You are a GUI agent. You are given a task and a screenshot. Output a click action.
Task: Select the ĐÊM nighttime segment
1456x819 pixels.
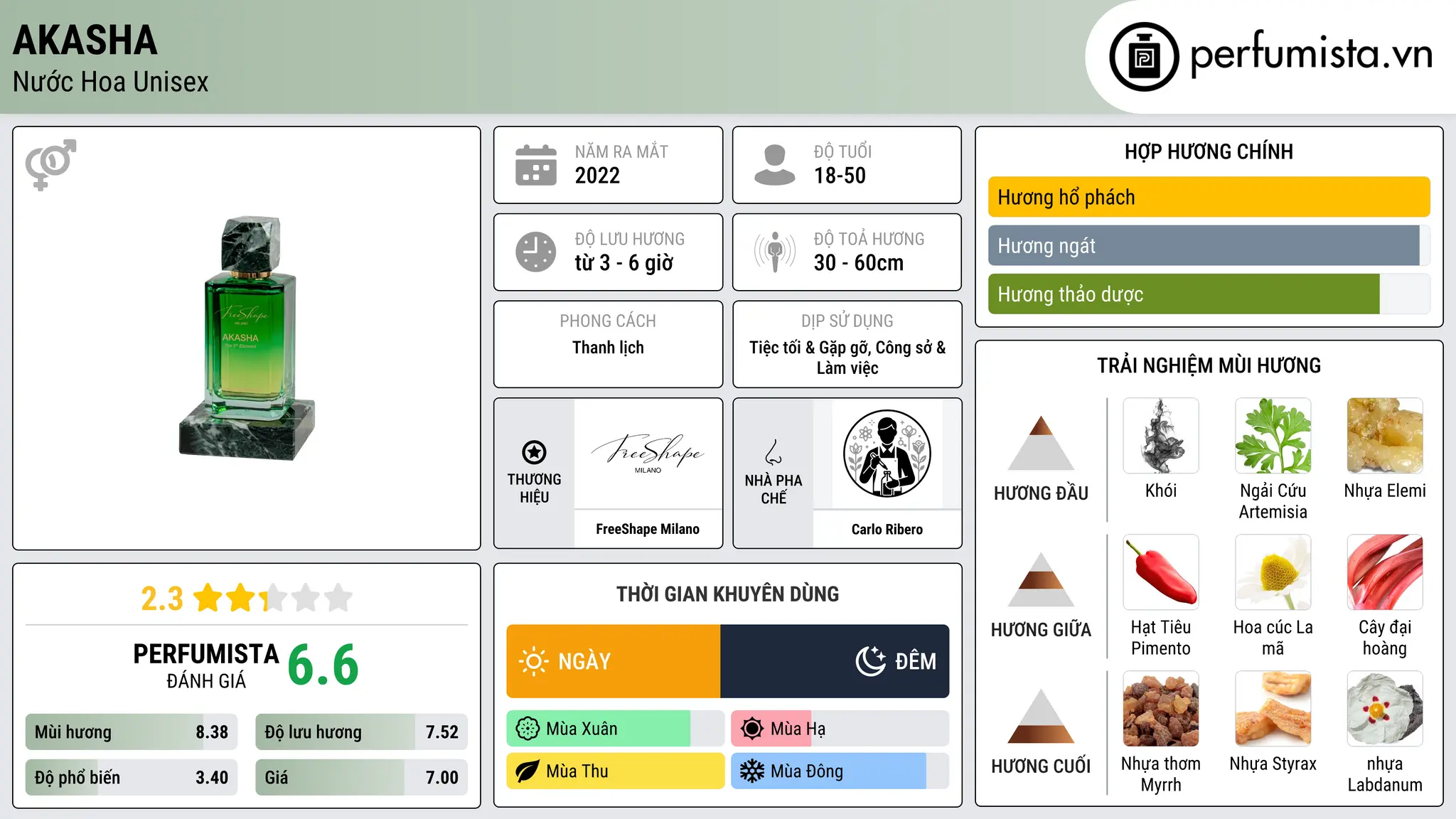coord(835,661)
